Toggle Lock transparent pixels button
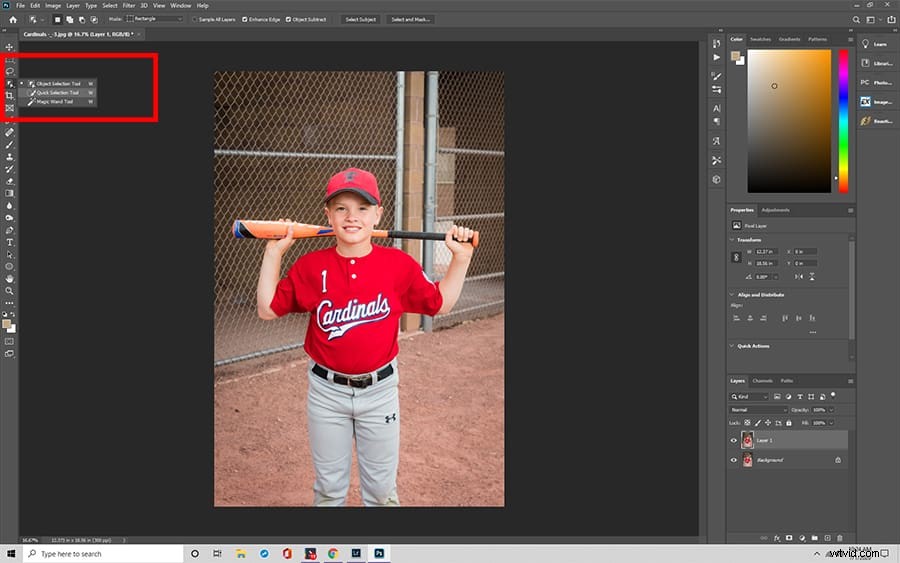 pos(747,423)
